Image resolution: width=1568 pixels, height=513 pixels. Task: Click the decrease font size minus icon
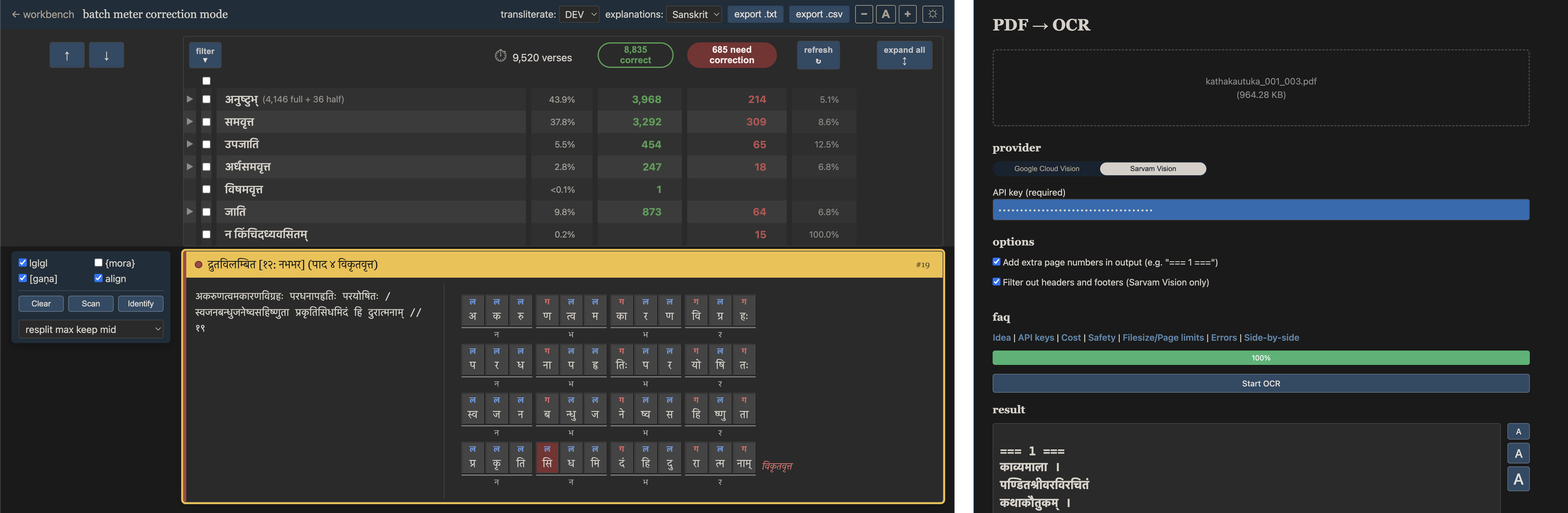[x=864, y=14]
